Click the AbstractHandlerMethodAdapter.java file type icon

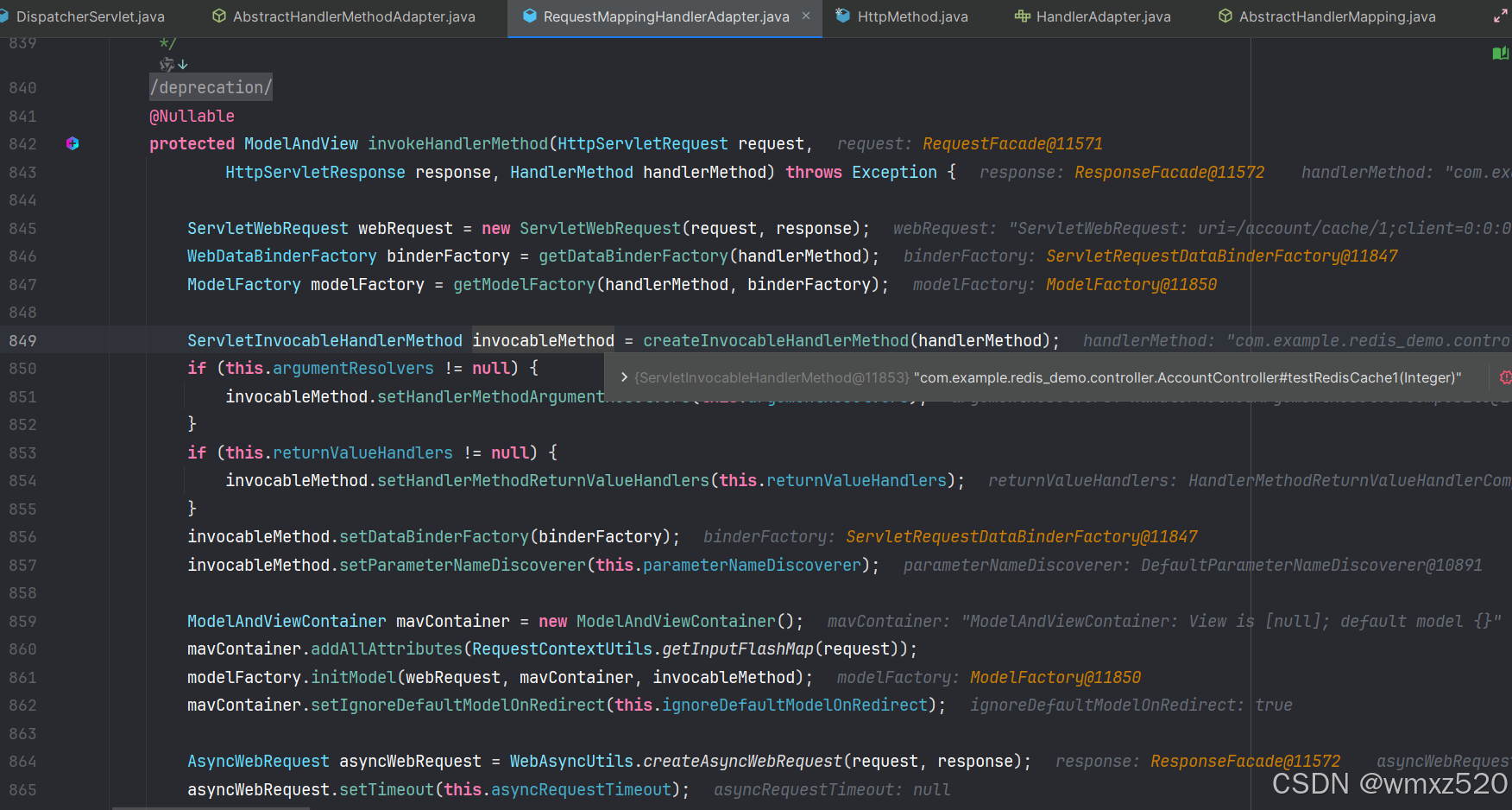click(219, 16)
